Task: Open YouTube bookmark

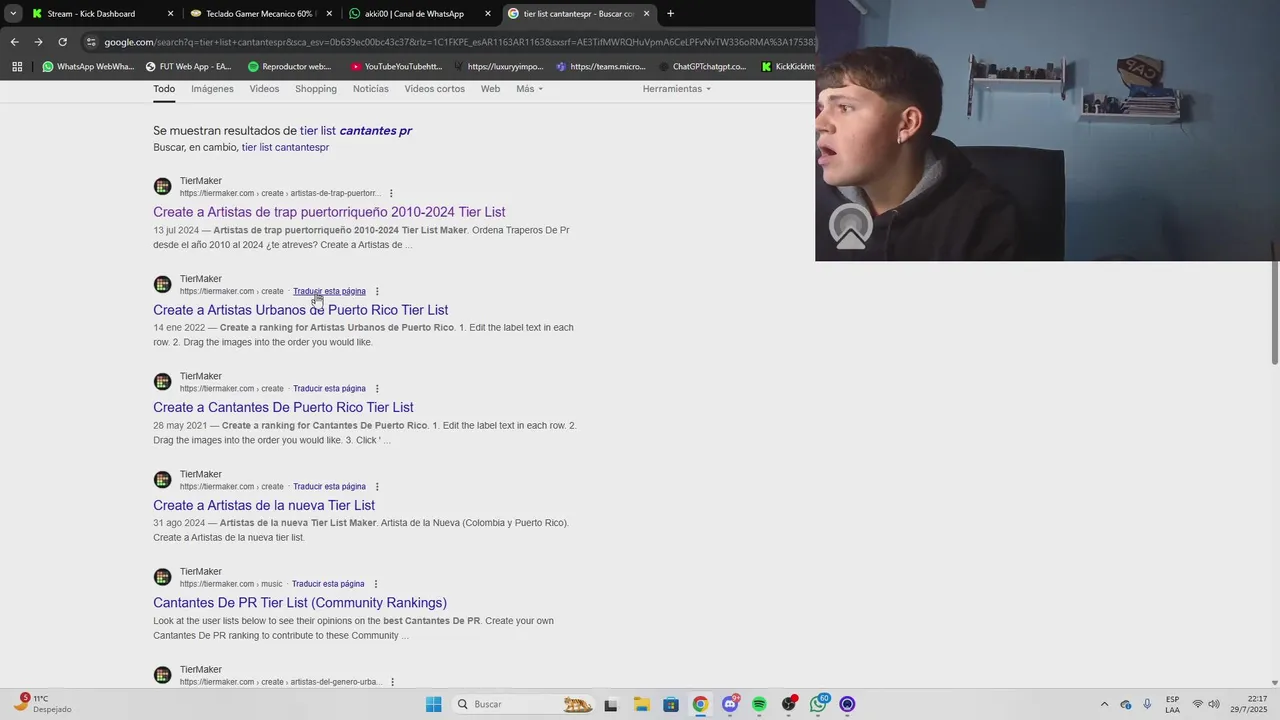Action: pos(396,67)
